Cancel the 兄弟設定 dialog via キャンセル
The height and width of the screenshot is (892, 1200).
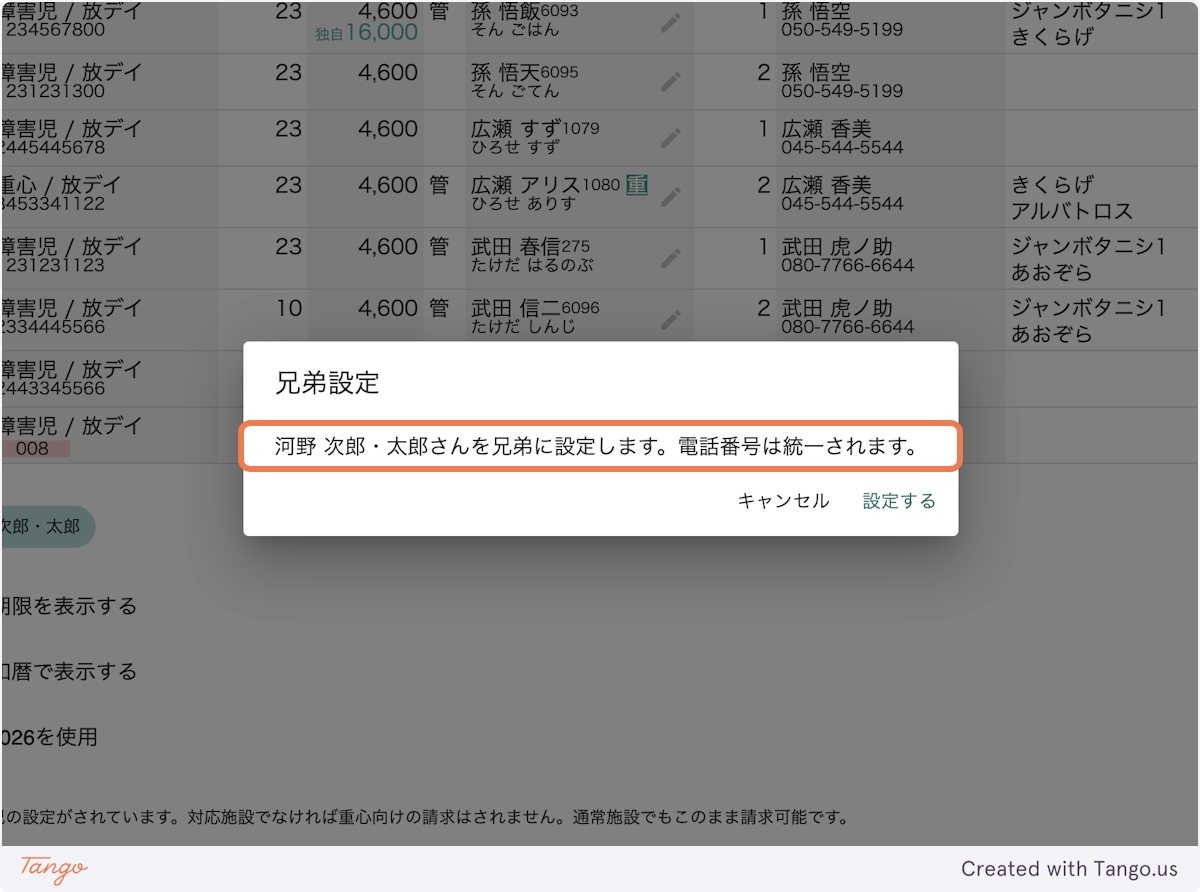[x=782, y=501]
